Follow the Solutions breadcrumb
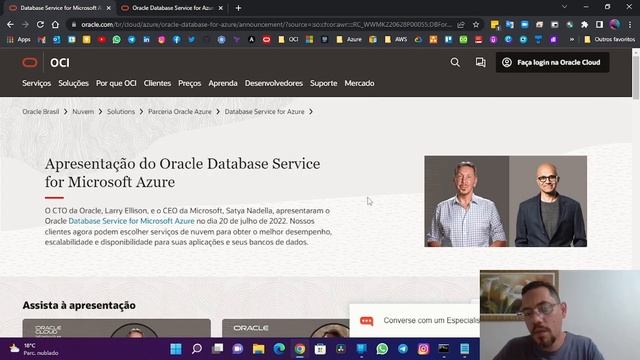Image resolution: width=640 pixels, height=360 pixels. coord(121,111)
